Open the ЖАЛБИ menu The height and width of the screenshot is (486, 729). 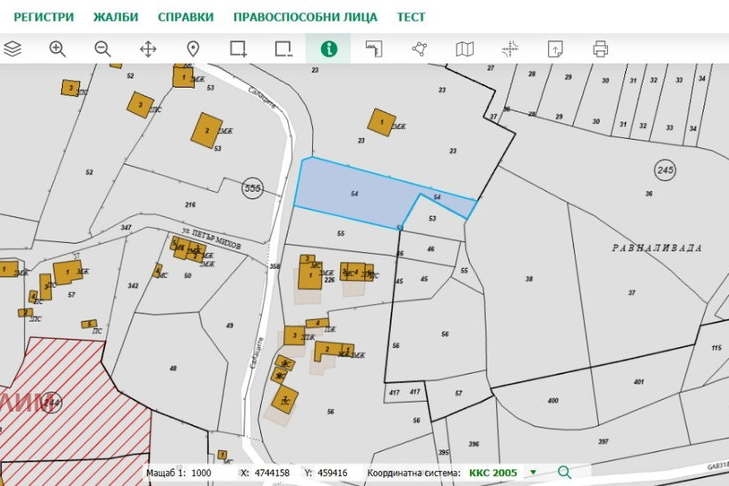pos(116,17)
